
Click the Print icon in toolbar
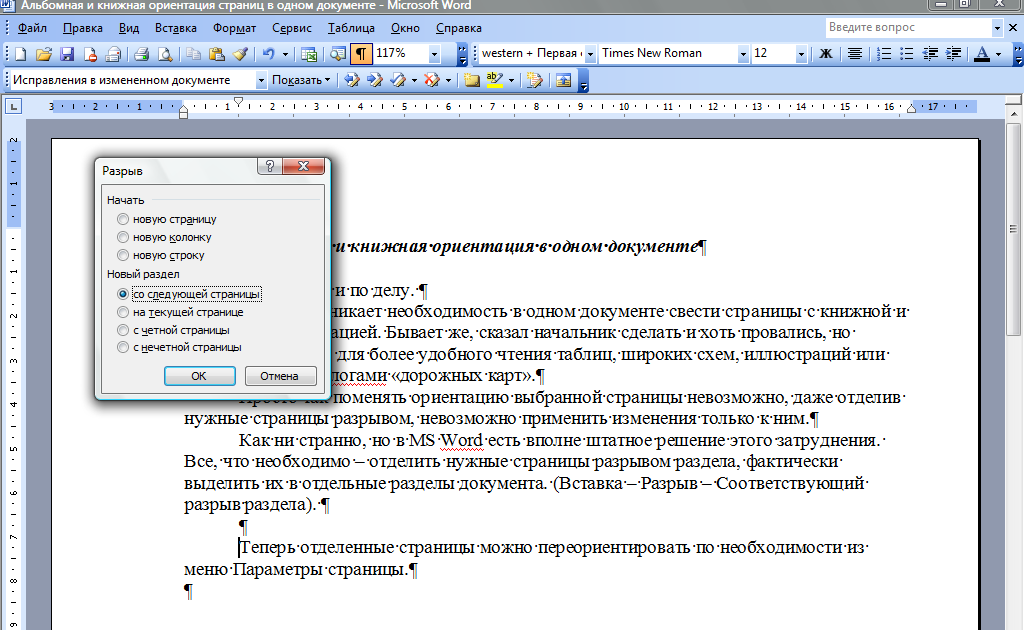(x=142, y=54)
